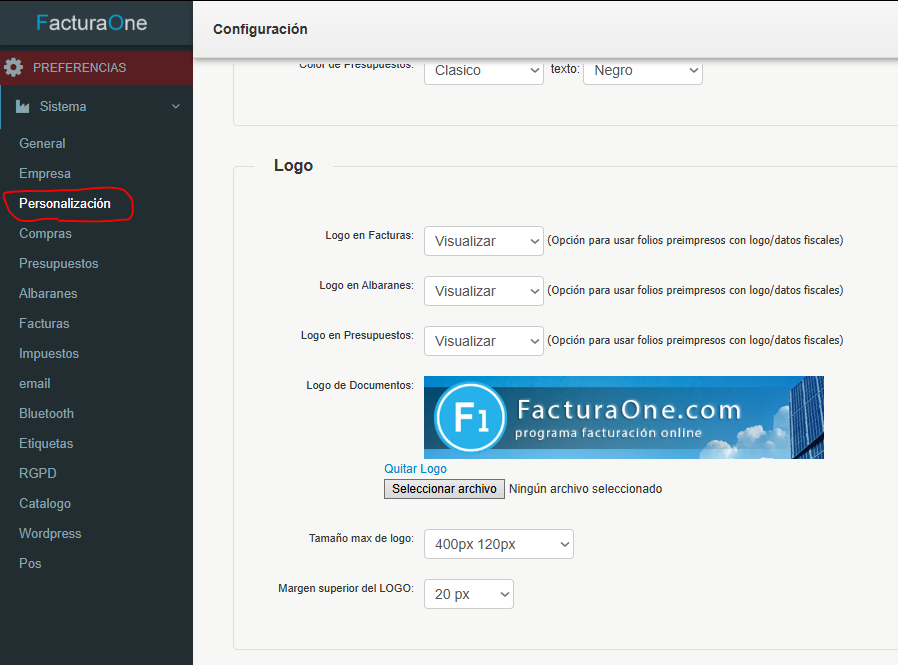Open the Presupuestos section
Viewport: 898px width, 665px height.
pyautogui.click(x=58, y=263)
